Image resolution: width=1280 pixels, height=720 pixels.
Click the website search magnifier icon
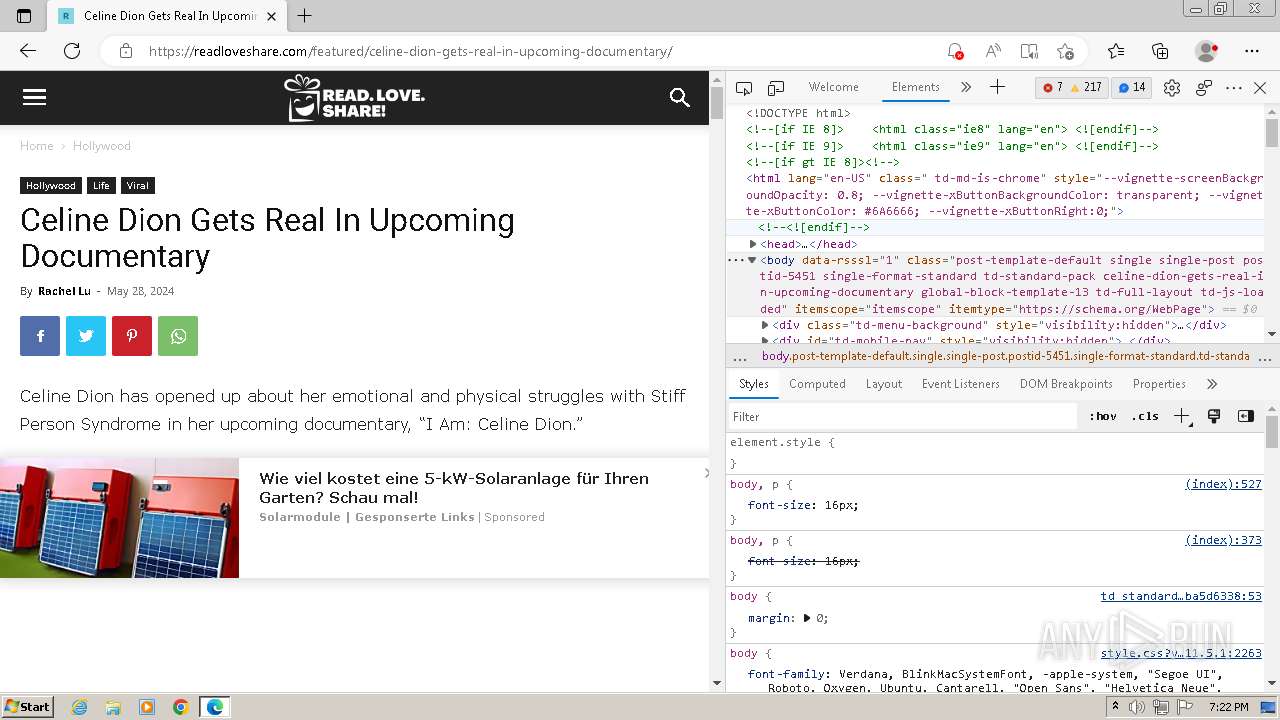(x=680, y=97)
